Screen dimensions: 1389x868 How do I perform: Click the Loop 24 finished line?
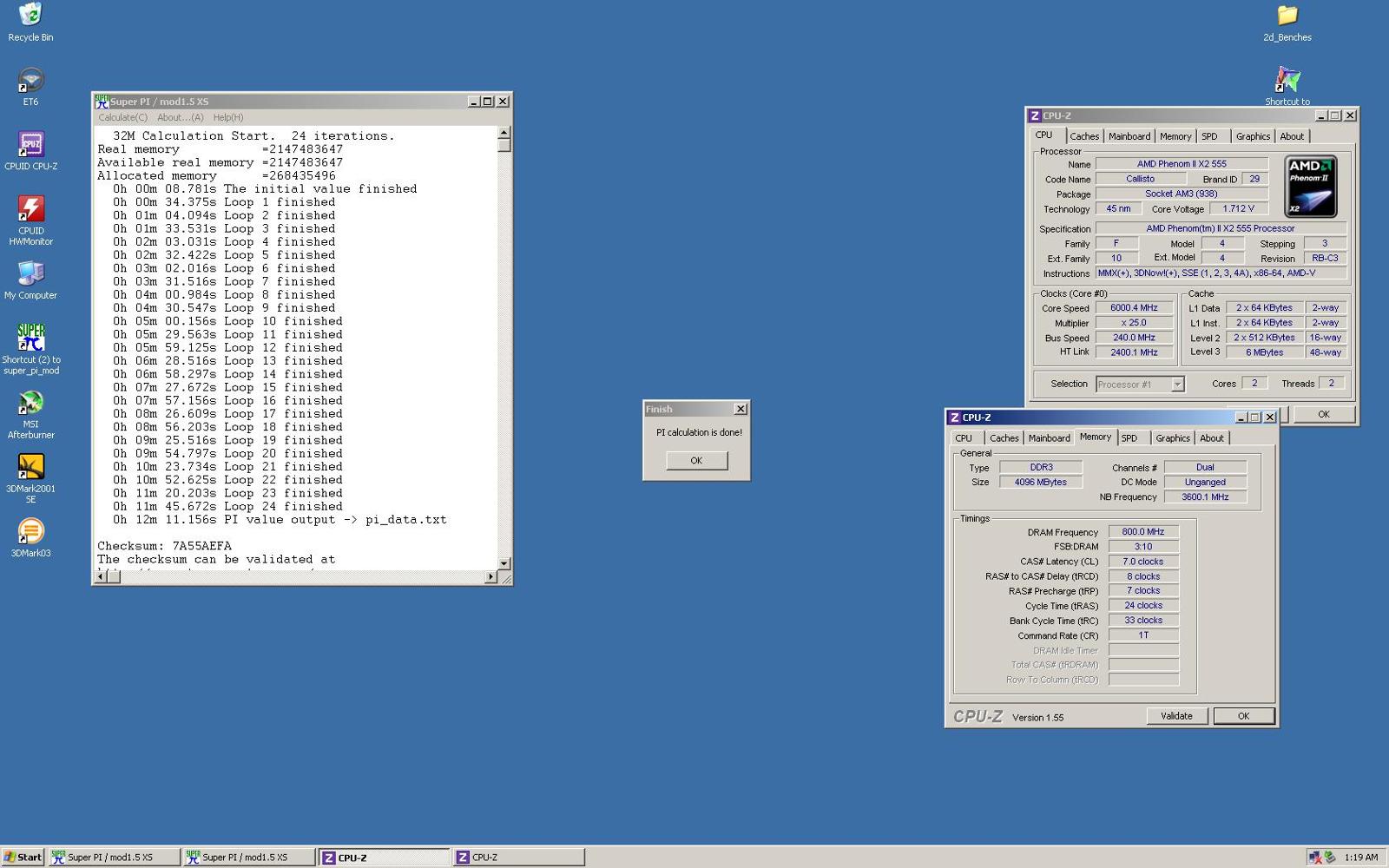point(228,506)
